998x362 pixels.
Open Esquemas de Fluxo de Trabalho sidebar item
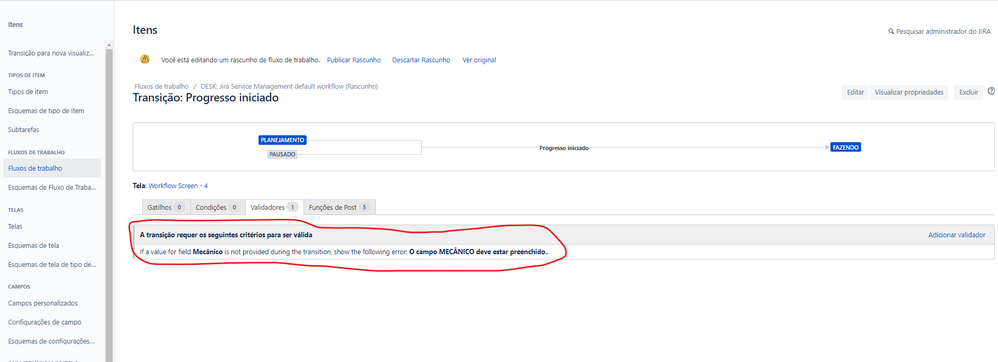pos(51,188)
